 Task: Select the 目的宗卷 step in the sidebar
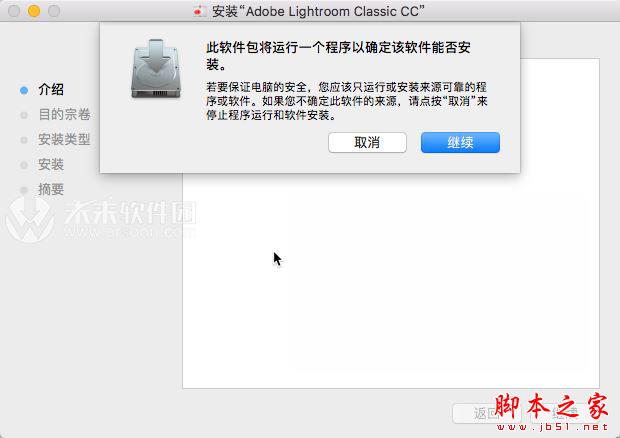click(x=64, y=114)
